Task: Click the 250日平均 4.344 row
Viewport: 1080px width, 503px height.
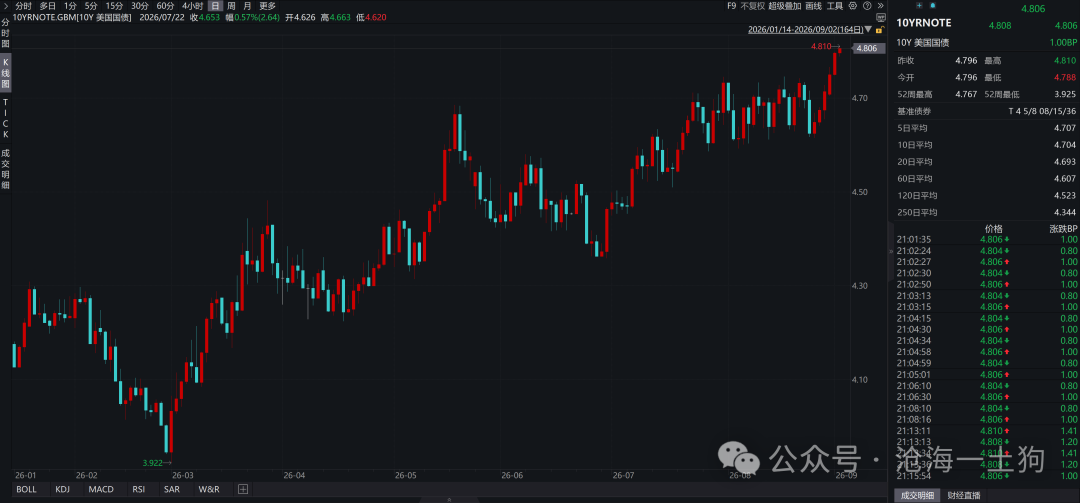Action: (x=986, y=212)
